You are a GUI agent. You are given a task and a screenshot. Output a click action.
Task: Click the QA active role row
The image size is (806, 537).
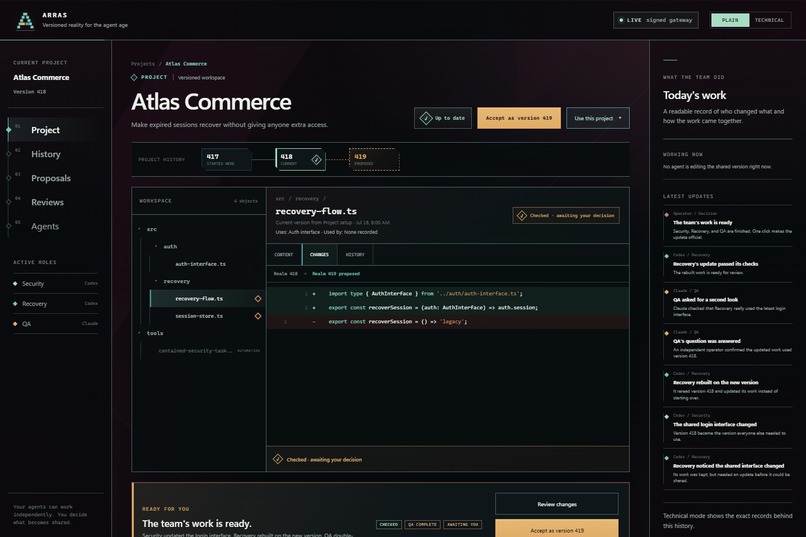(56, 324)
